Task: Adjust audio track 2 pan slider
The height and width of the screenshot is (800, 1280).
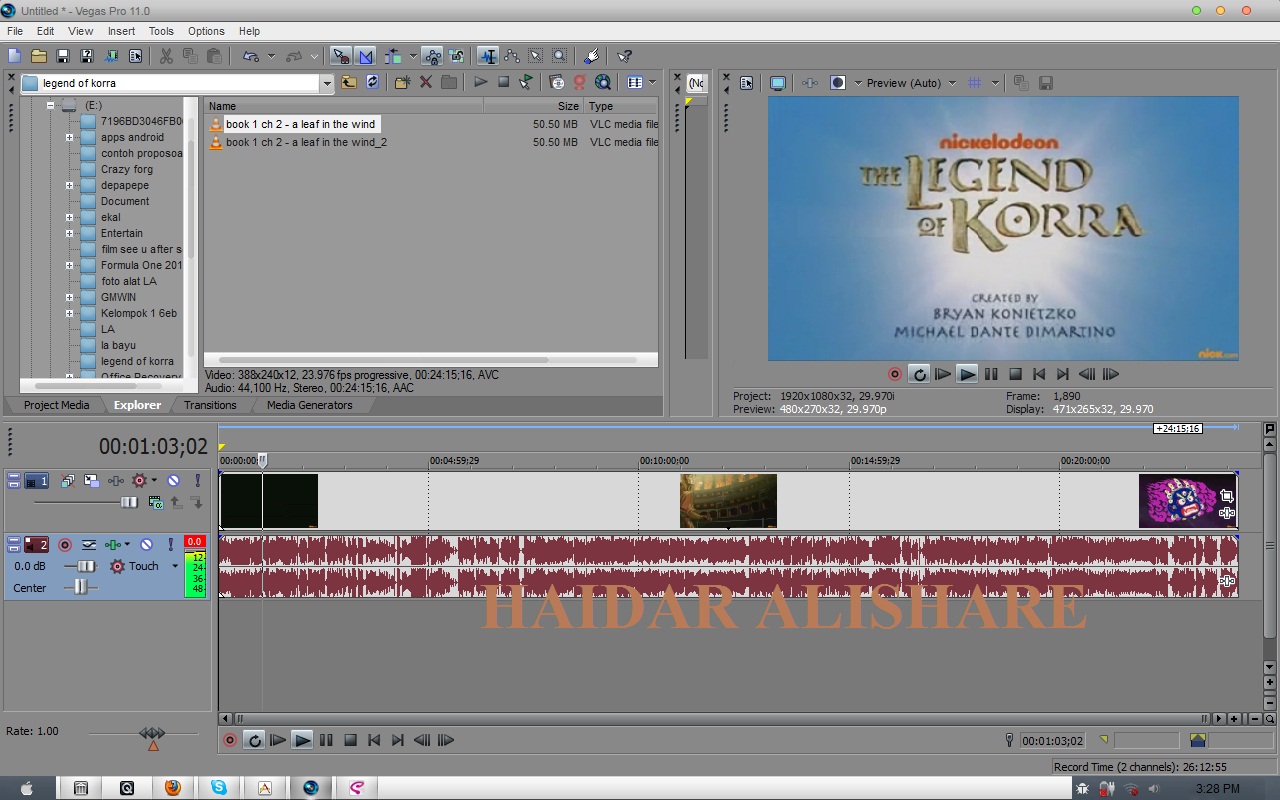Action: tap(80, 588)
